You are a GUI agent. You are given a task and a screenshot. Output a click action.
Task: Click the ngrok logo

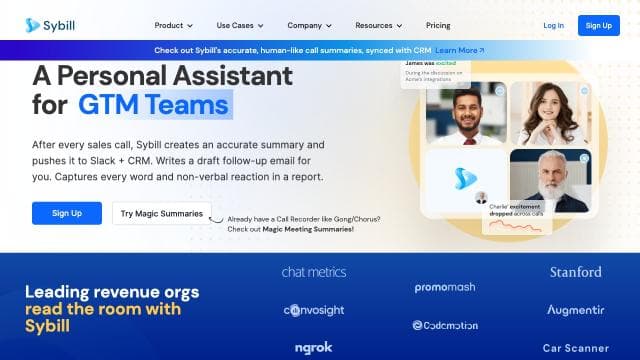[313, 348]
